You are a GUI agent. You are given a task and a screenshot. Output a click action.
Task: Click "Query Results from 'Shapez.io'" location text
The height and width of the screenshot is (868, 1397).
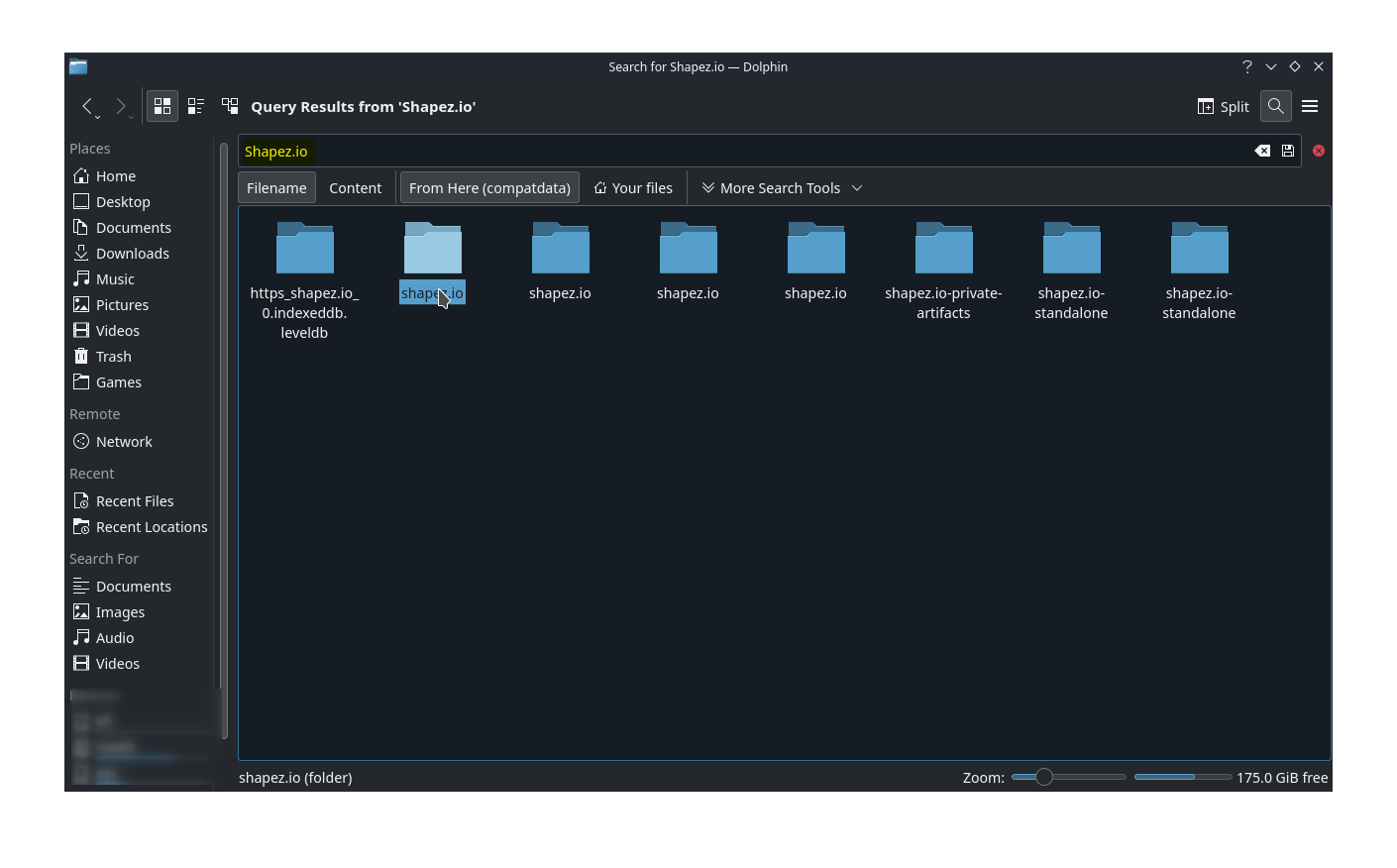(x=364, y=106)
